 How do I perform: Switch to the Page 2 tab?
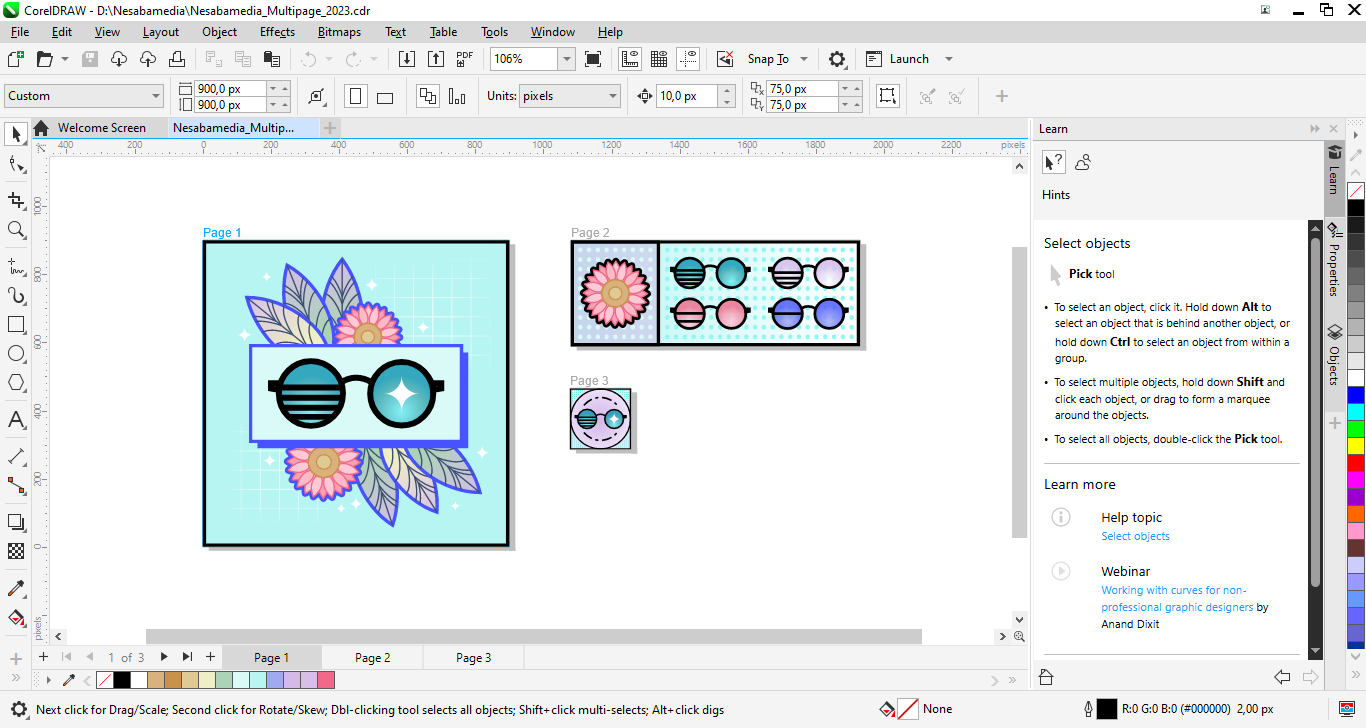coord(372,657)
